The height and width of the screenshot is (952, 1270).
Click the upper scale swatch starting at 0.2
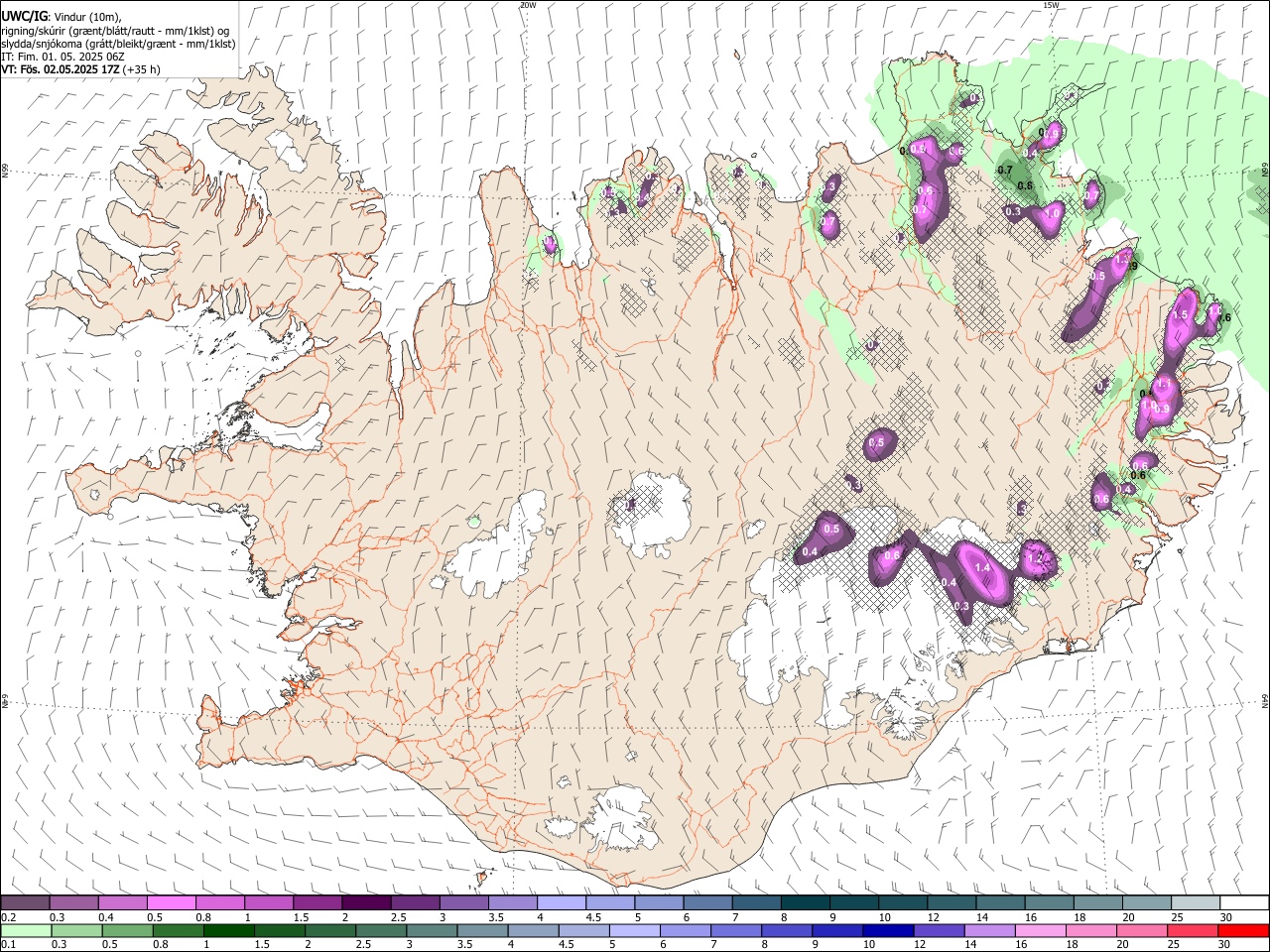pyautogui.click(x=25, y=903)
